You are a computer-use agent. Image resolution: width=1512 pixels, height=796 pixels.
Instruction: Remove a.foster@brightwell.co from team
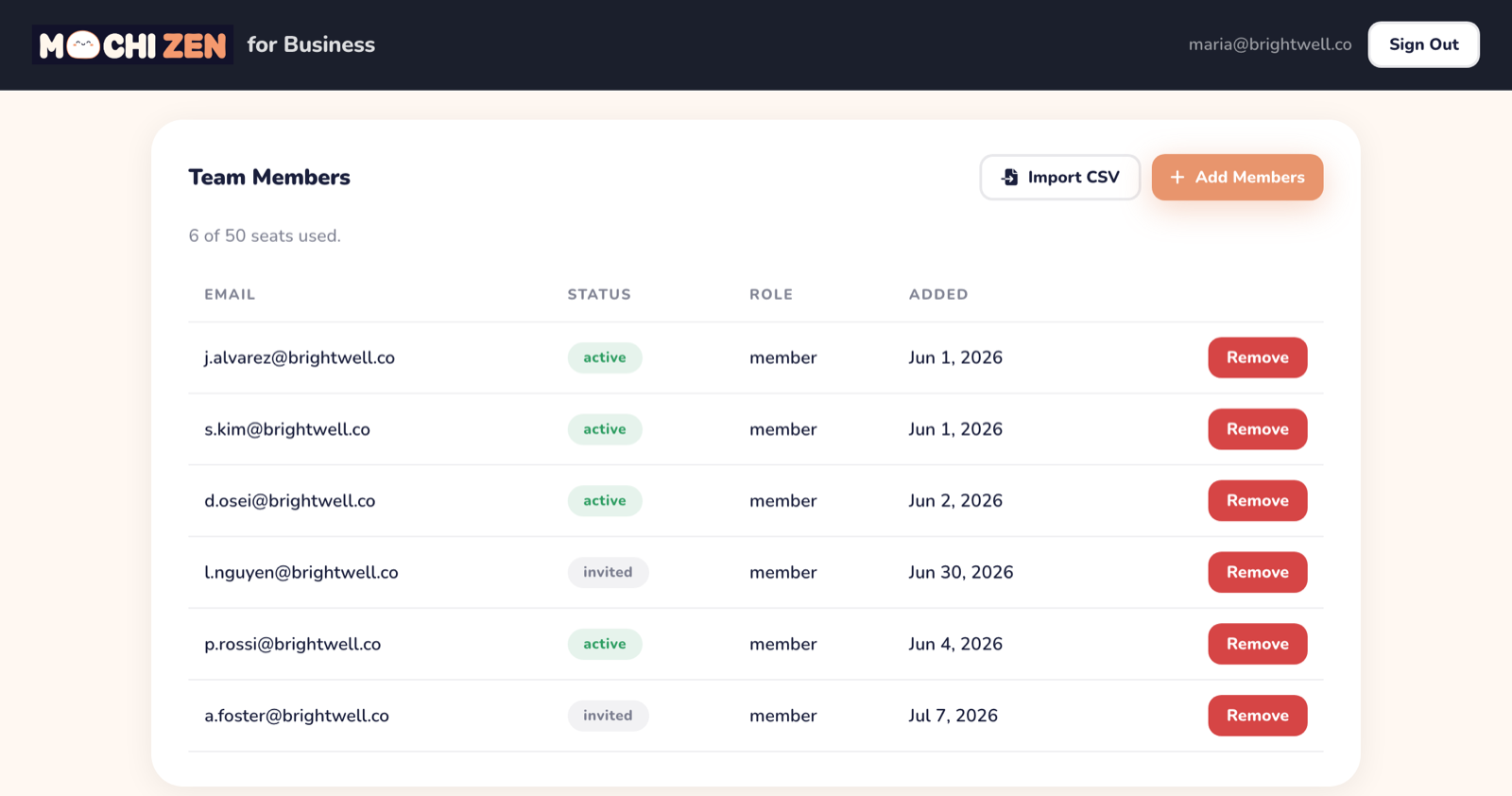click(1257, 716)
